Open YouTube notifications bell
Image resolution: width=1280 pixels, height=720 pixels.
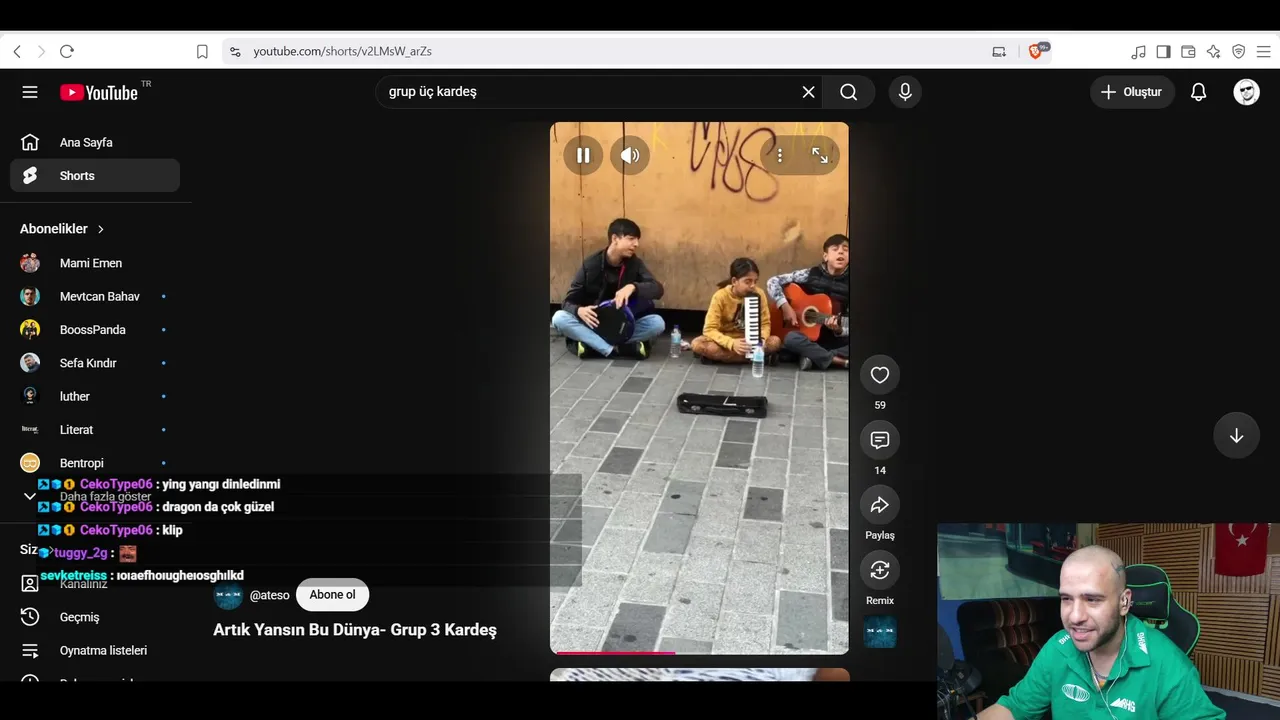pyautogui.click(x=1198, y=92)
